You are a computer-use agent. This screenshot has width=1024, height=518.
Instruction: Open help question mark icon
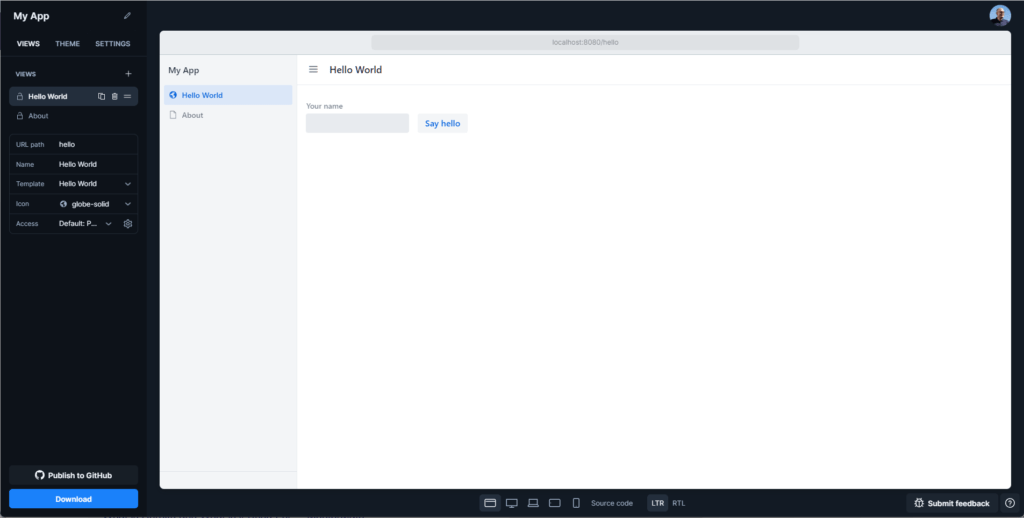pyautogui.click(x=1010, y=503)
